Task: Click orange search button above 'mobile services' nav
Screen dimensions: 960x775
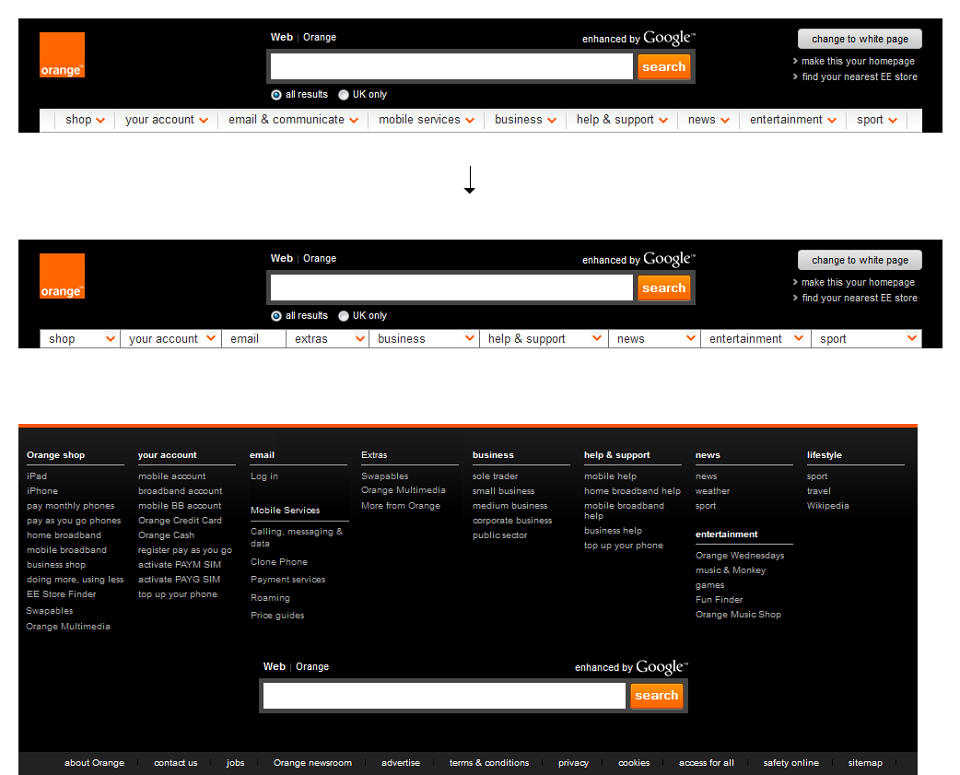Action: click(664, 67)
